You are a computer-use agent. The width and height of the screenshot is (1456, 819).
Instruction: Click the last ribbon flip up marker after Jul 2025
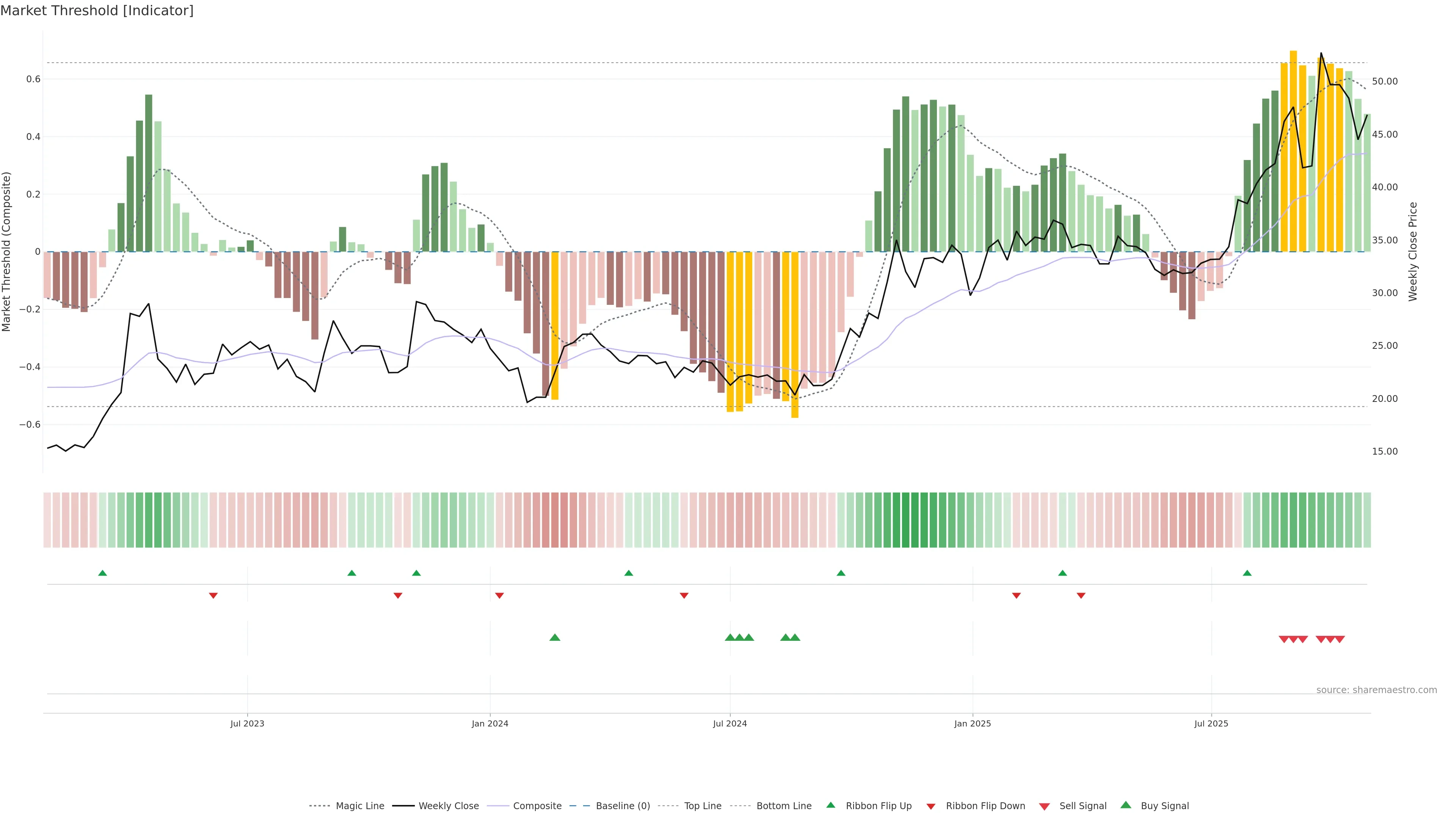1247,573
